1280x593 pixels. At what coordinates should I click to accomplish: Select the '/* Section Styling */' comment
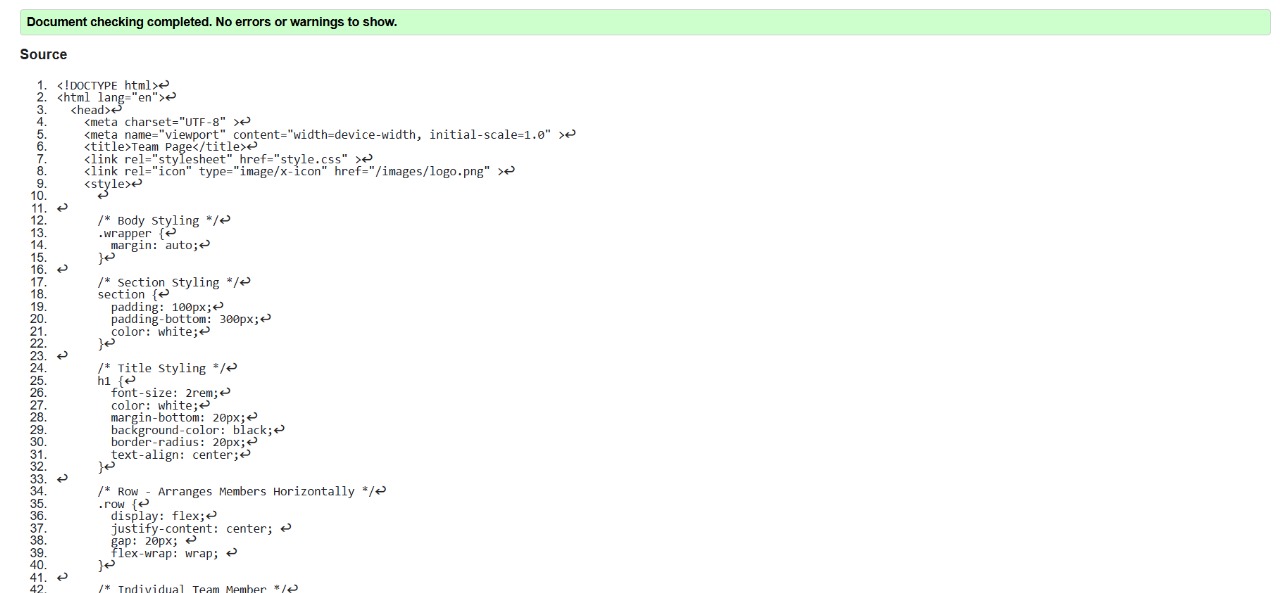pyautogui.click(x=168, y=282)
